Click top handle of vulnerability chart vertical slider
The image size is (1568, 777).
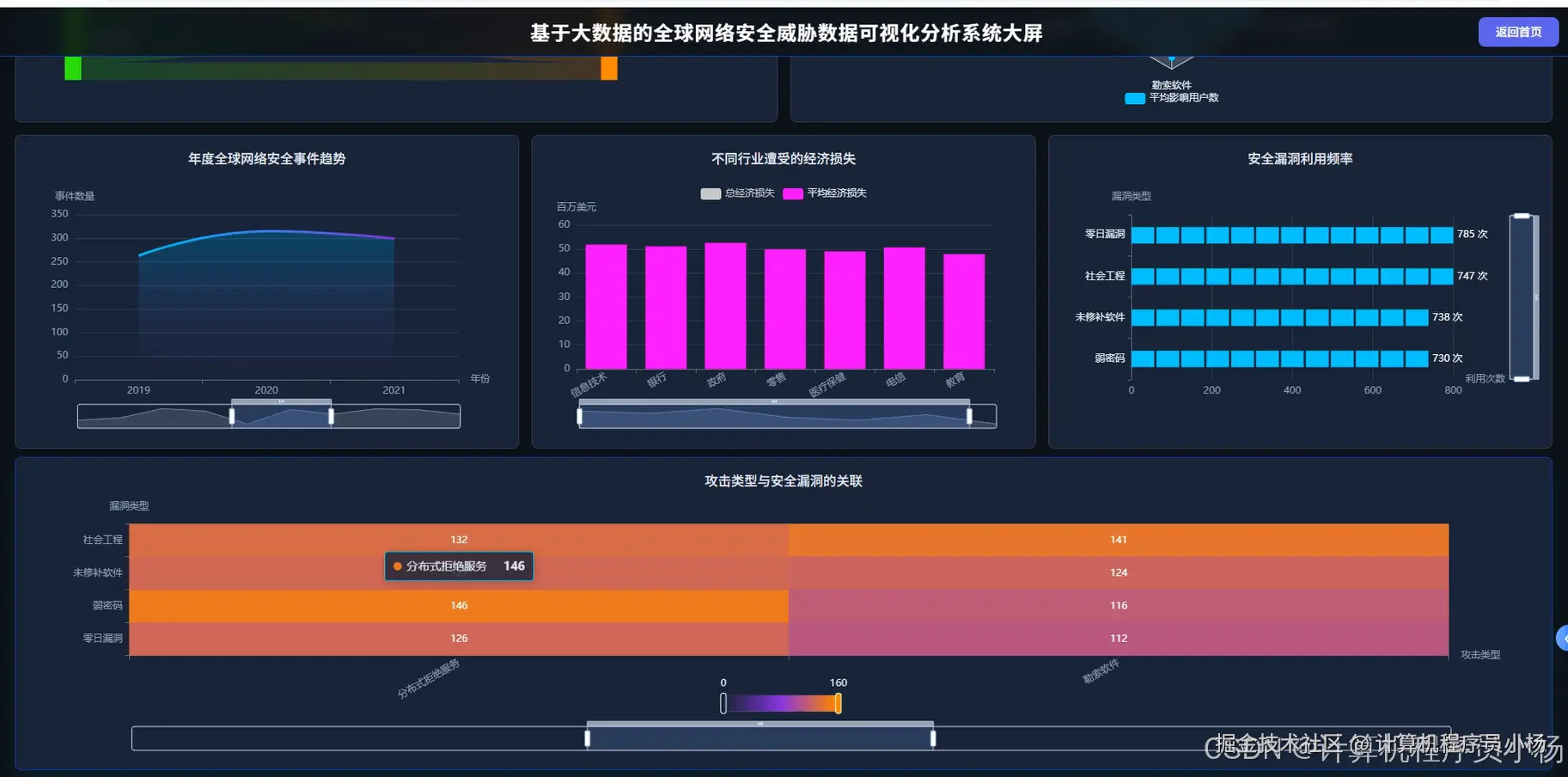(x=1522, y=216)
